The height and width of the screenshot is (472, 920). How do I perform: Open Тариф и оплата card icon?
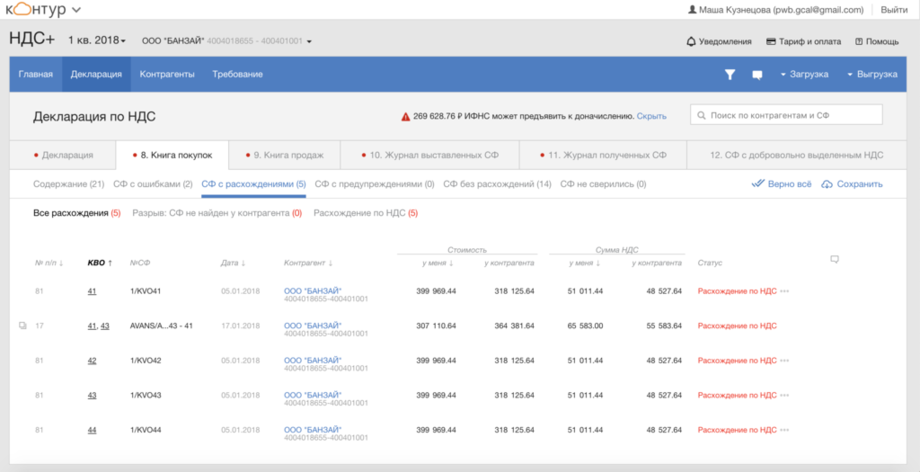pyautogui.click(x=771, y=41)
